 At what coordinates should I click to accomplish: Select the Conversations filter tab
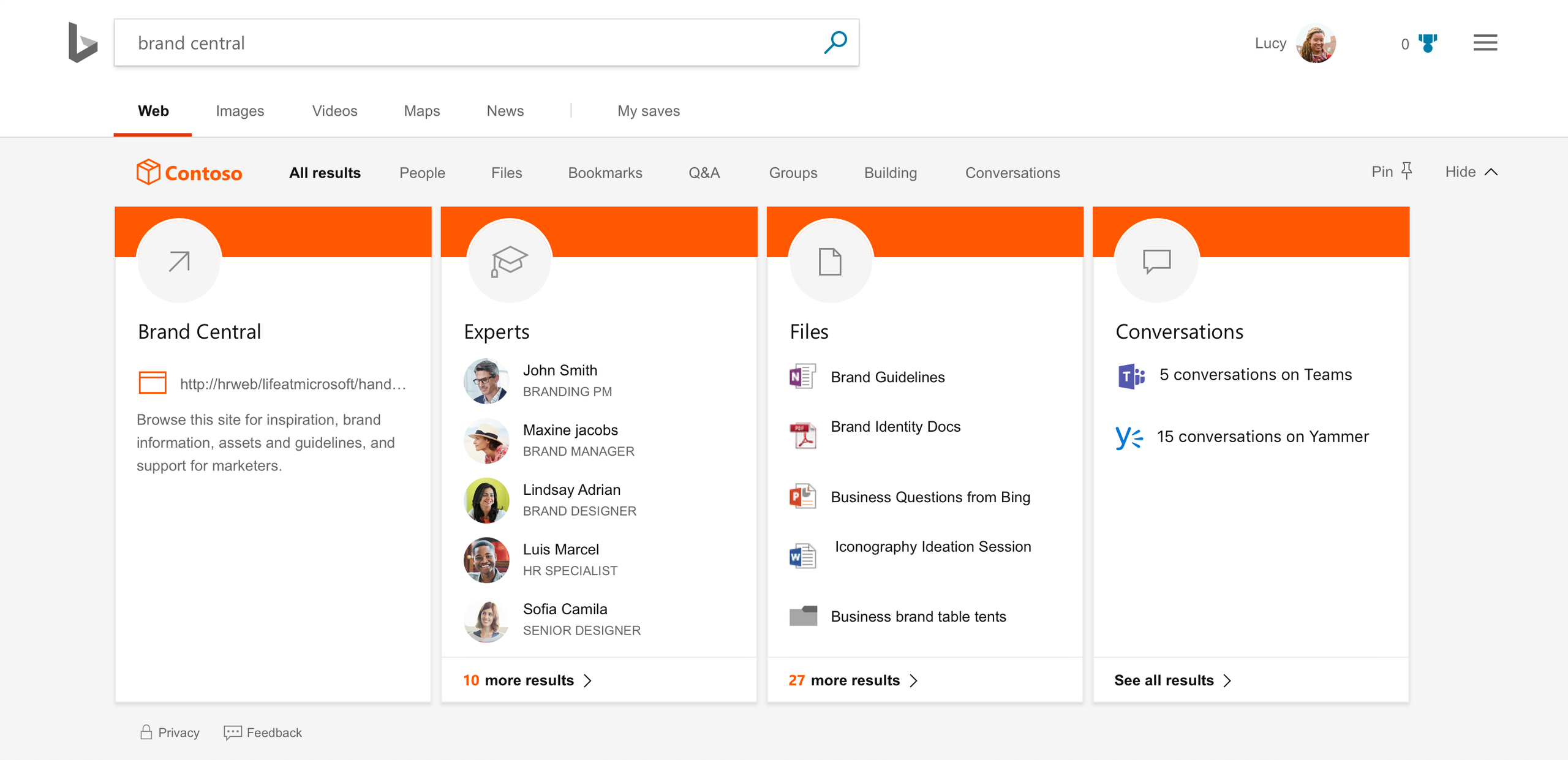pyautogui.click(x=1012, y=173)
